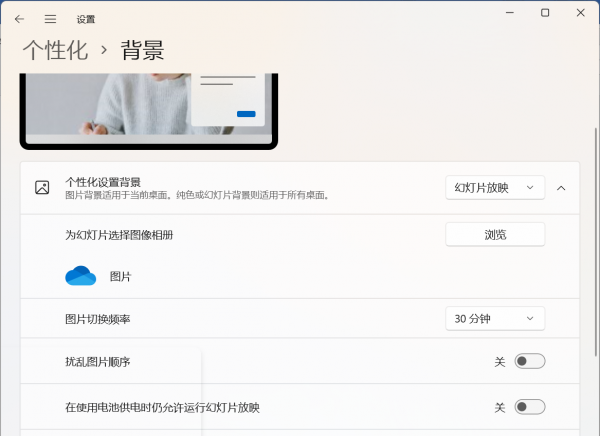
Task: Click the vertical scrollbar
Action: click(x=596, y=242)
